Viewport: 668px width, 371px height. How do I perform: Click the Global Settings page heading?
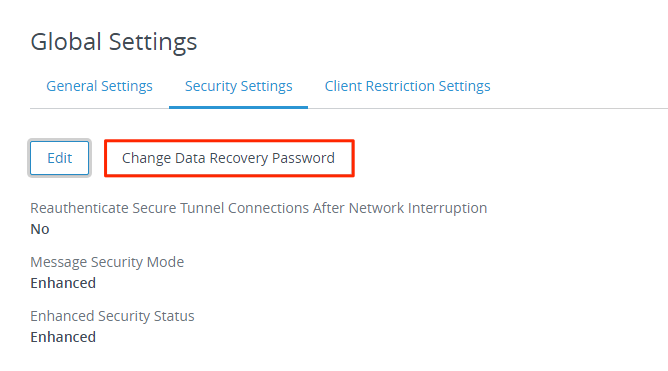click(114, 42)
